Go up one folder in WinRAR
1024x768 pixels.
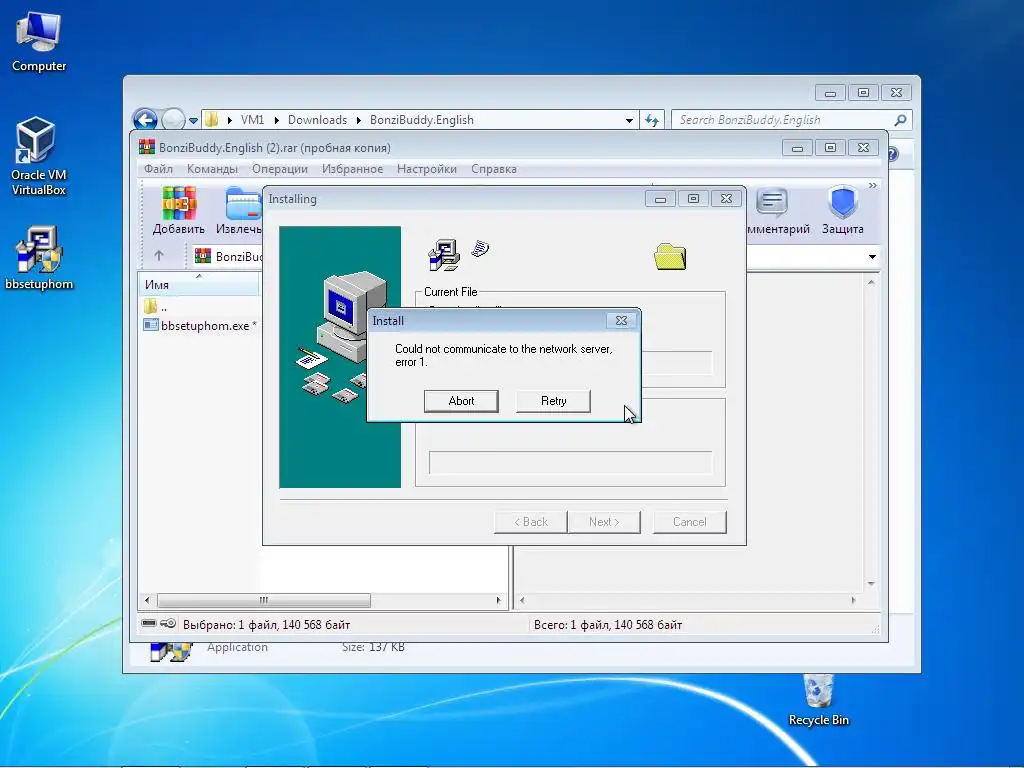pyautogui.click(x=159, y=256)
